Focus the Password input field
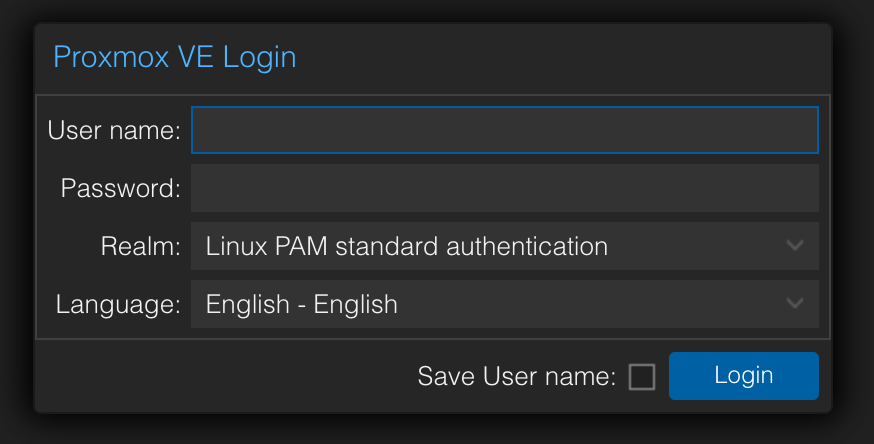 (504, 188)
